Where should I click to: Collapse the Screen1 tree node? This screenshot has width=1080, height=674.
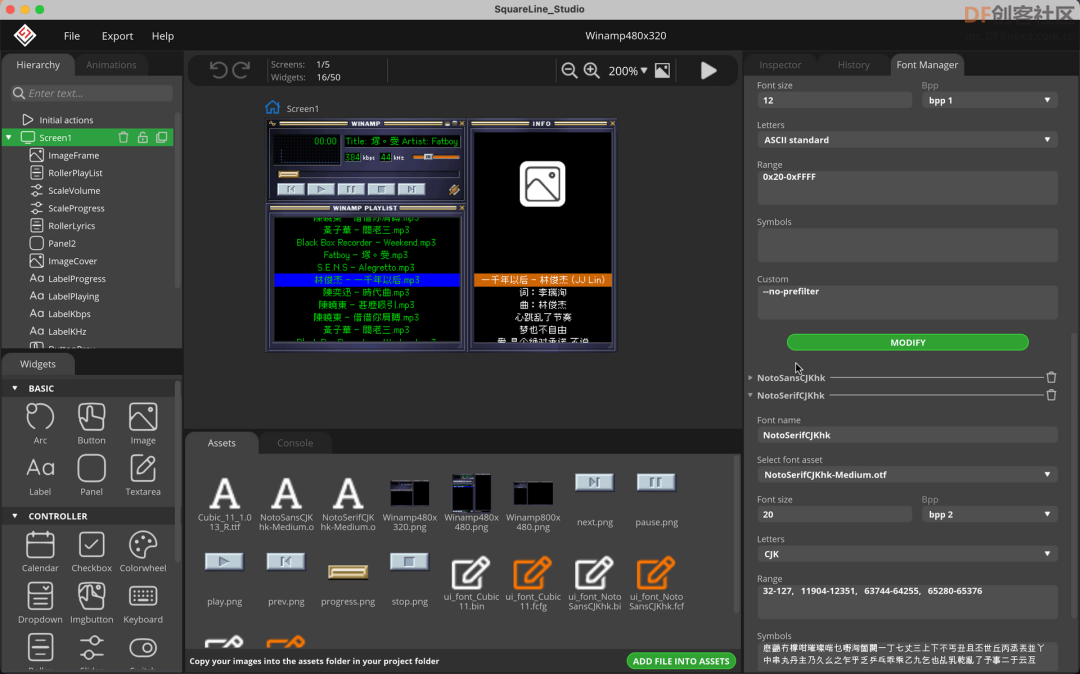9,138
